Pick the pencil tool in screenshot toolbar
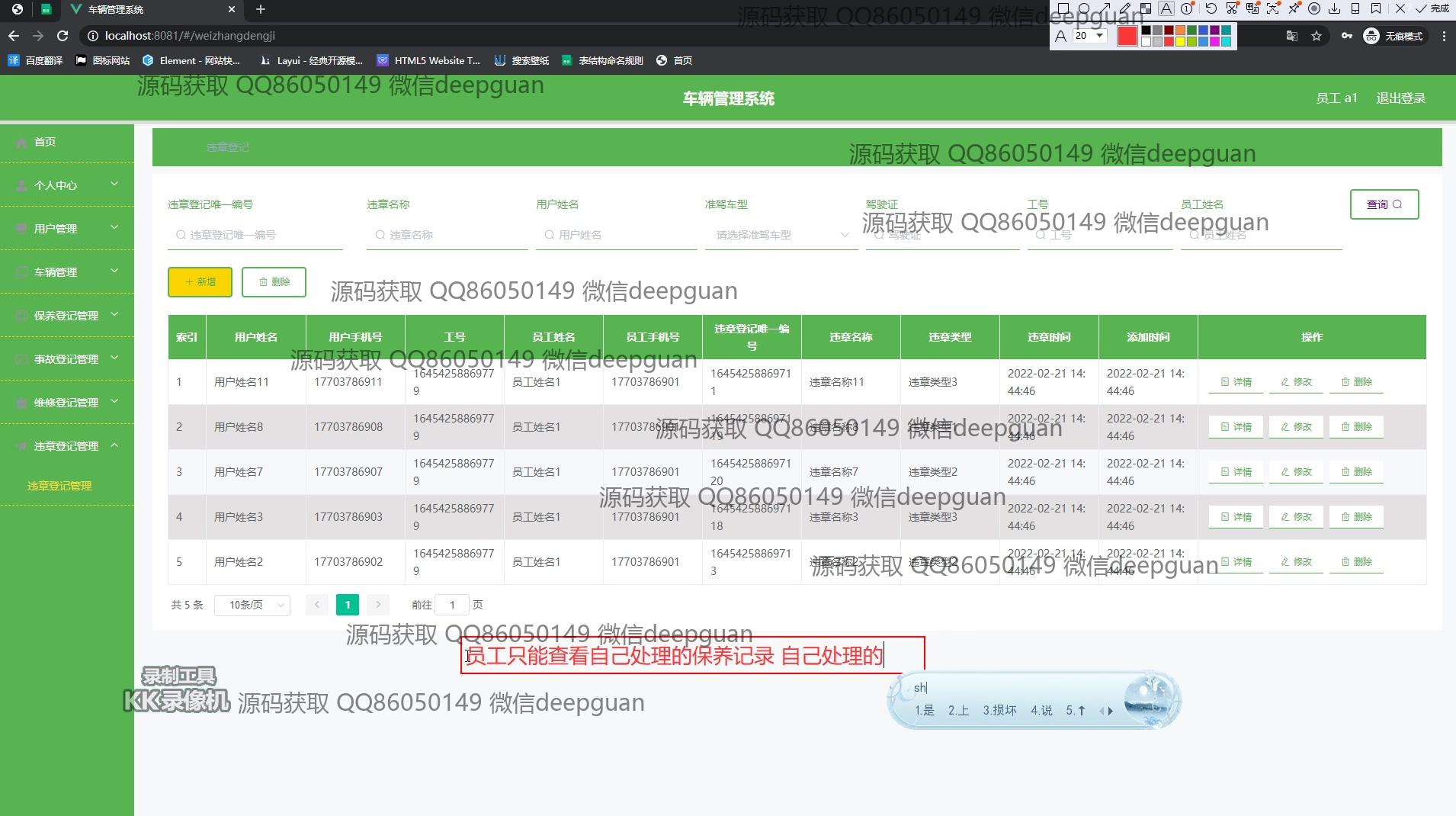Screen dimensions: 1456x816 pos(1125,9)
